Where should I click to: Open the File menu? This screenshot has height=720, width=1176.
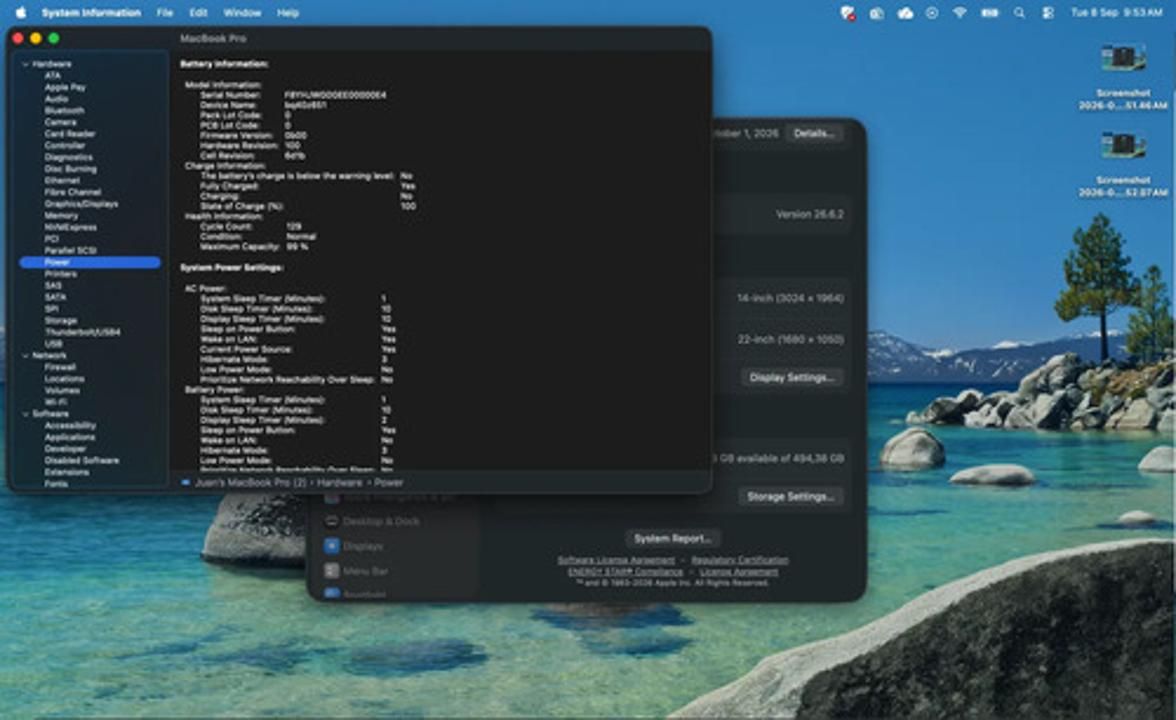(x=164, y=13)
